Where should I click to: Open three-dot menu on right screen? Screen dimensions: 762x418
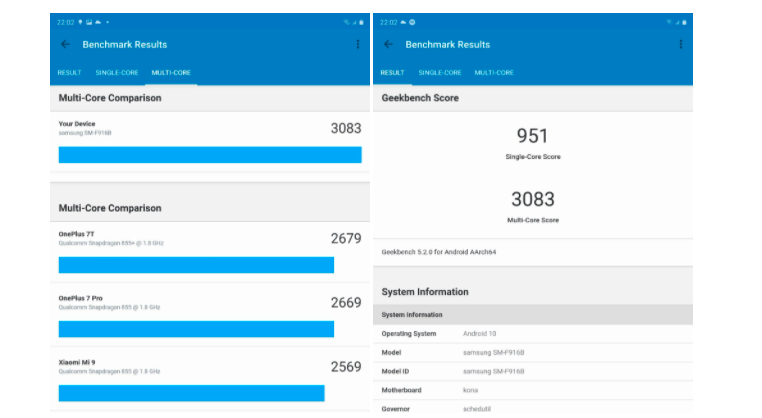point(683,44)
